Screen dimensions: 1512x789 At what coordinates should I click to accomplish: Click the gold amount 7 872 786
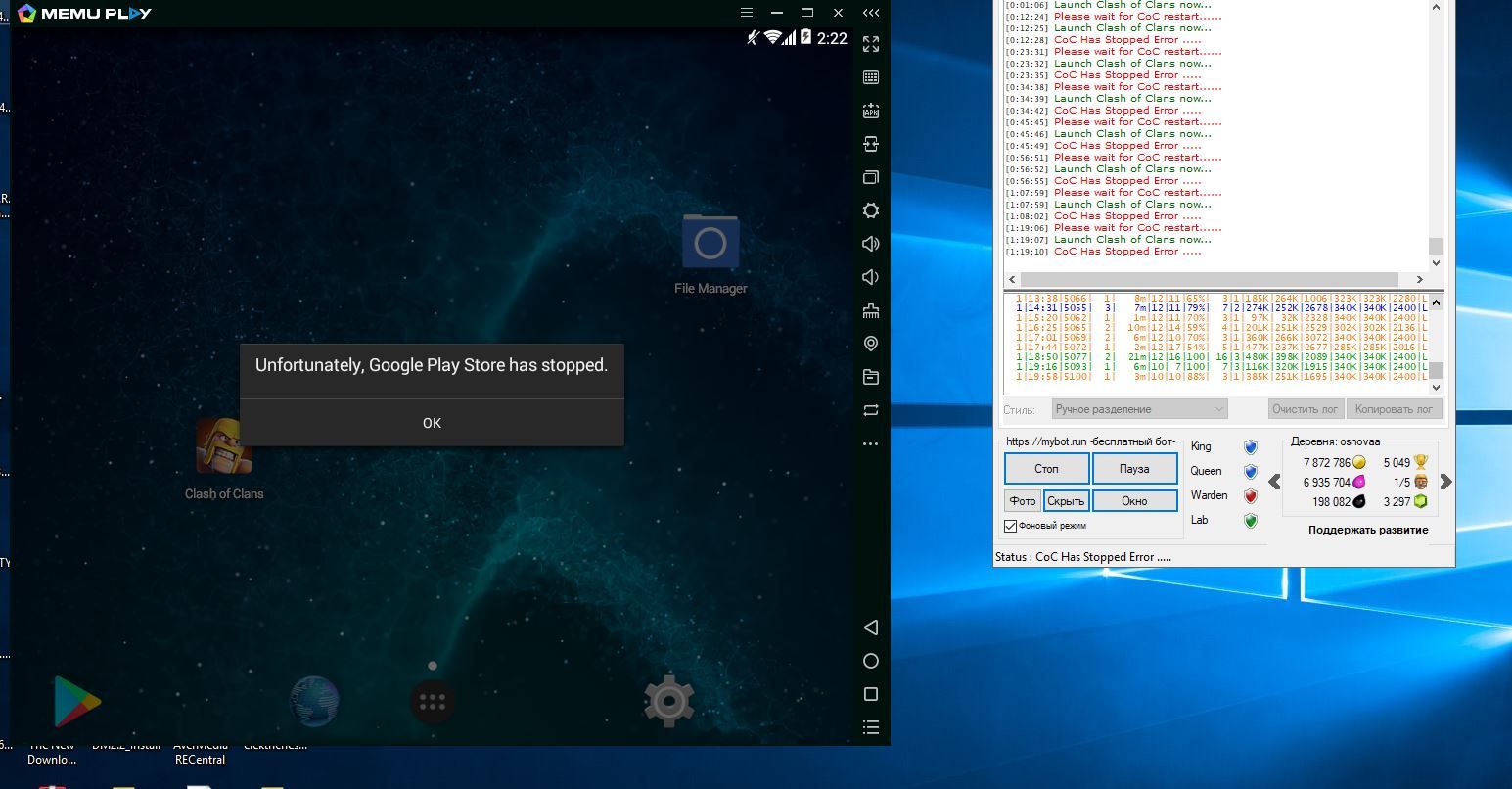(1326, 463)
